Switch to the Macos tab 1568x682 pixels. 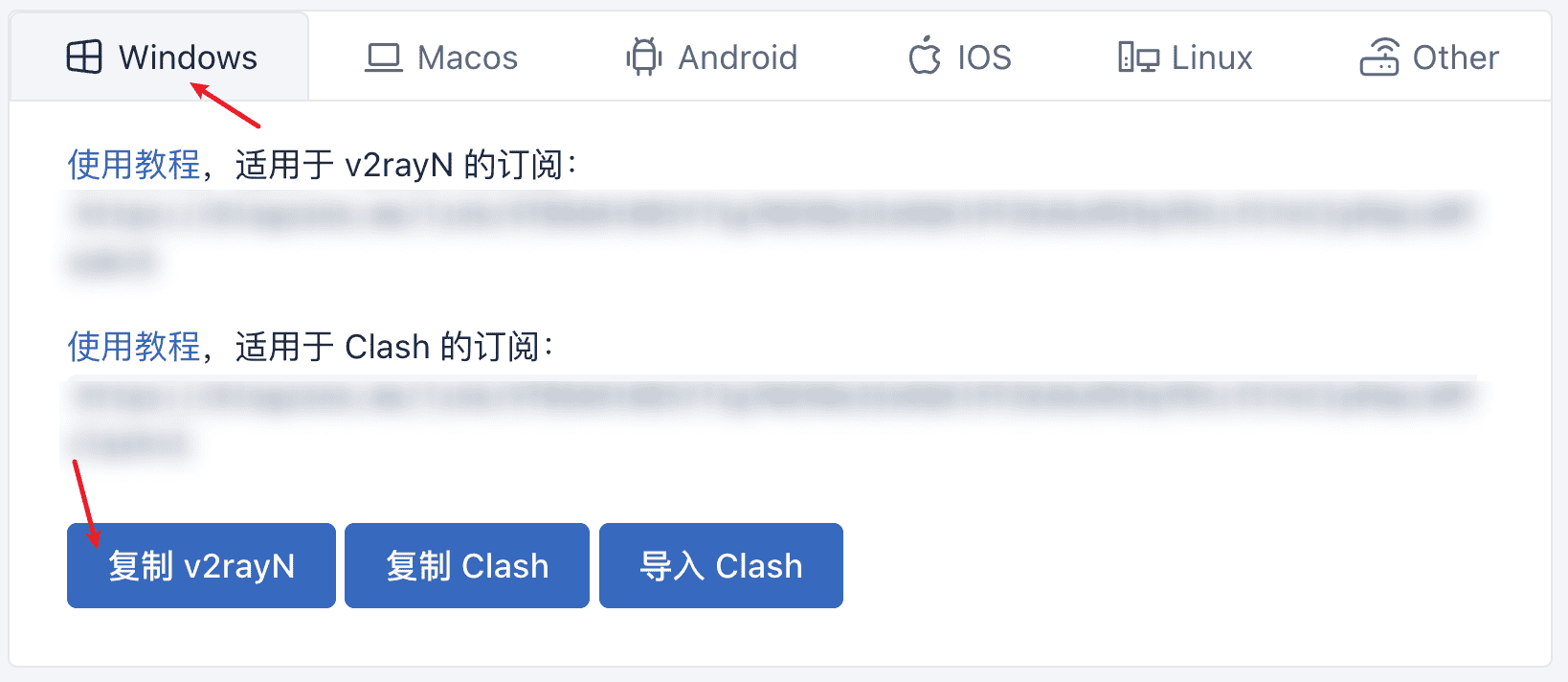click(x=441, y=57)
